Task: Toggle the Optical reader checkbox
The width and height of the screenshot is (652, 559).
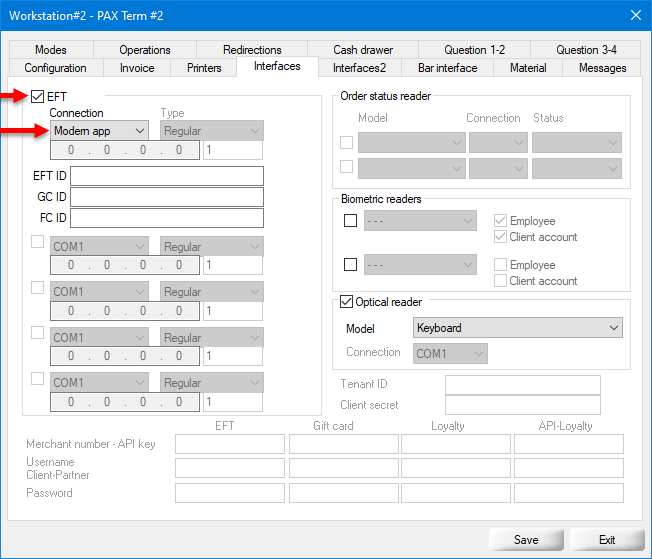Action: 347,302
